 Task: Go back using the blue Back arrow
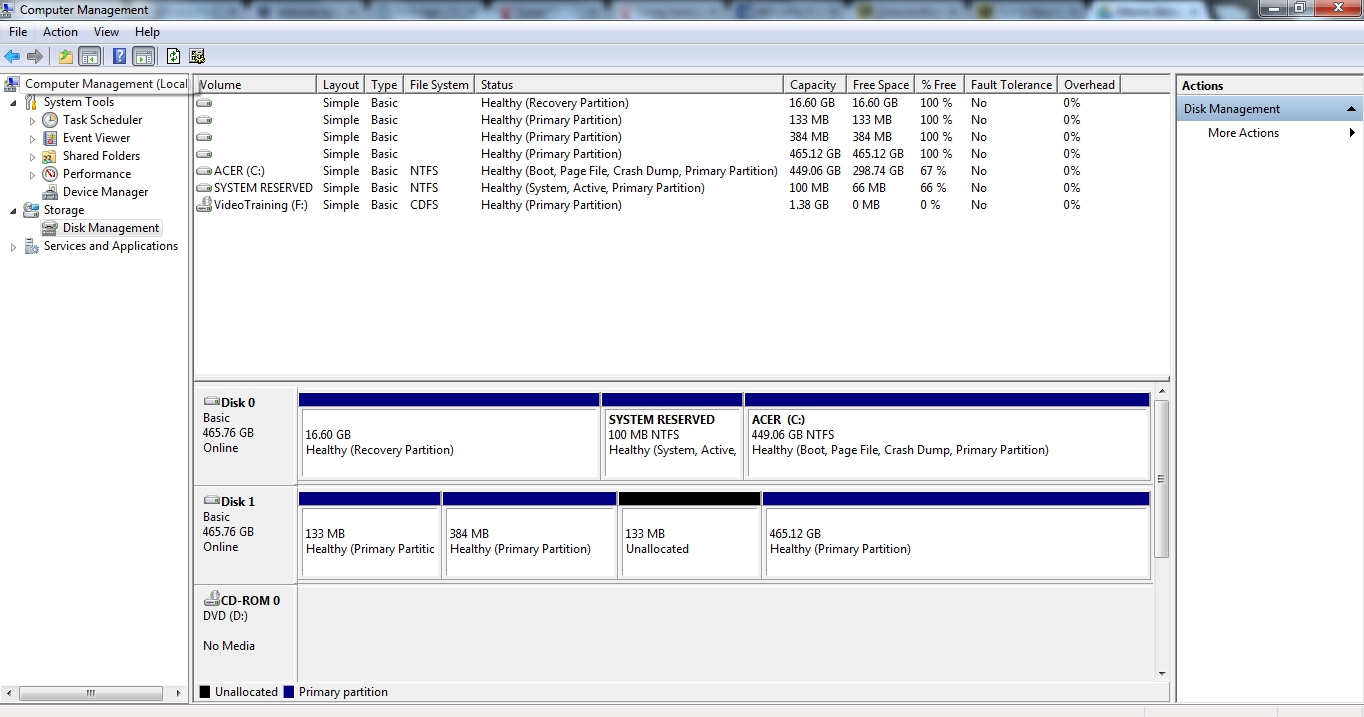[x=12, y=56]
